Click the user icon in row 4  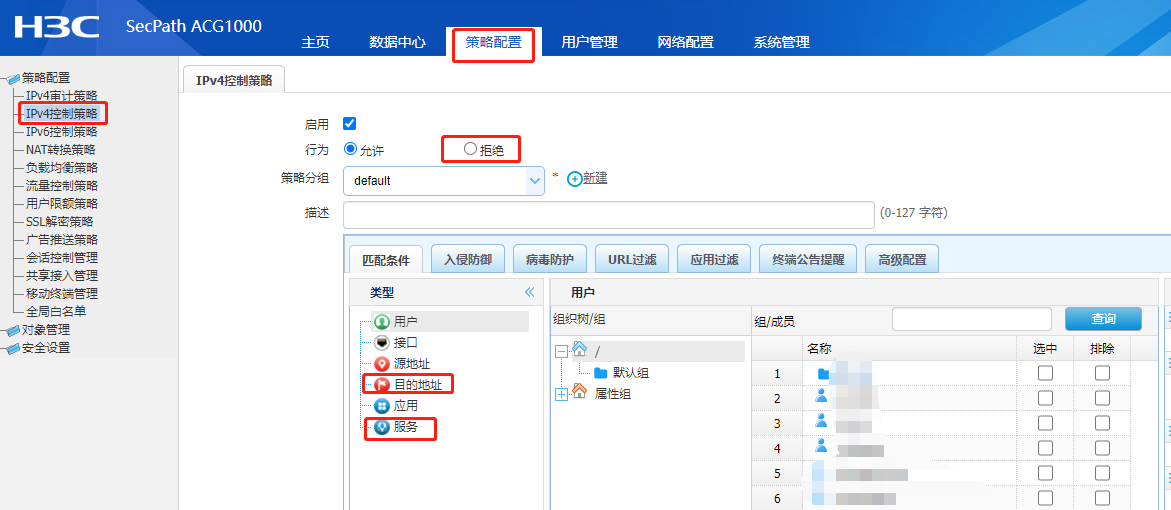pos(821,446)
